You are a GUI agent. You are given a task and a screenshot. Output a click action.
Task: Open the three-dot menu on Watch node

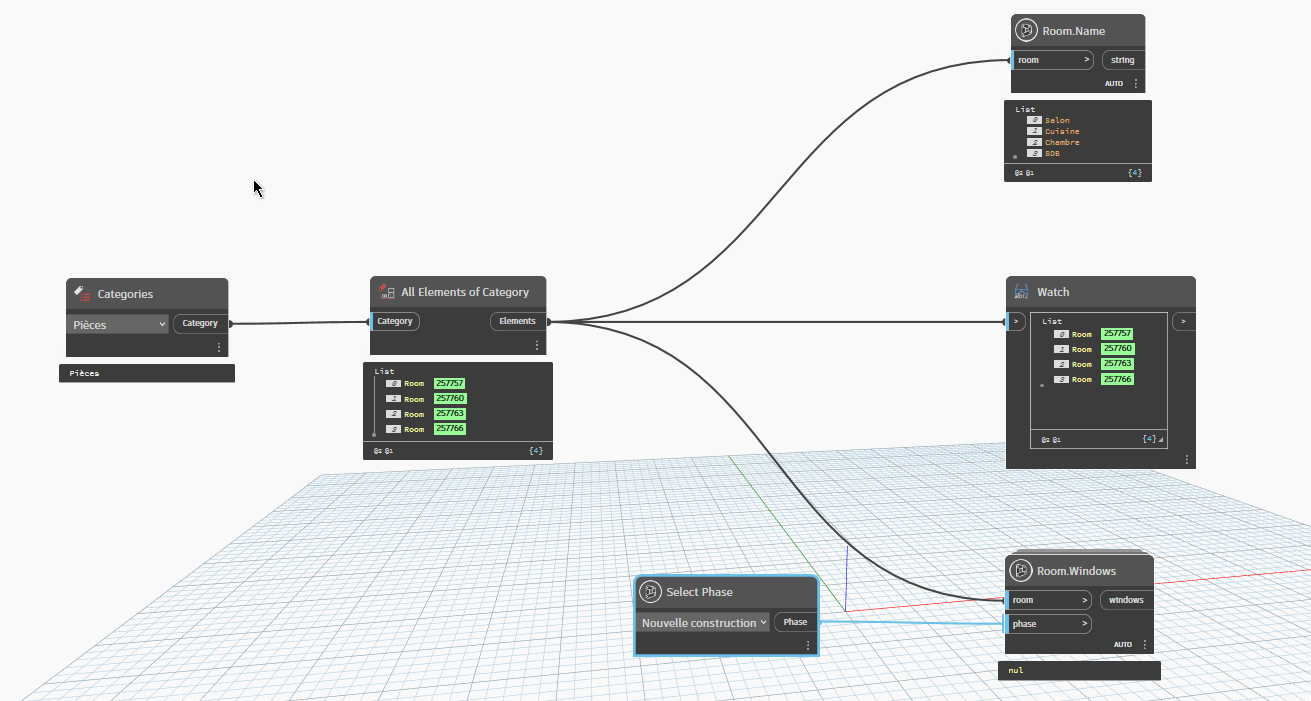click(1186, 459)
